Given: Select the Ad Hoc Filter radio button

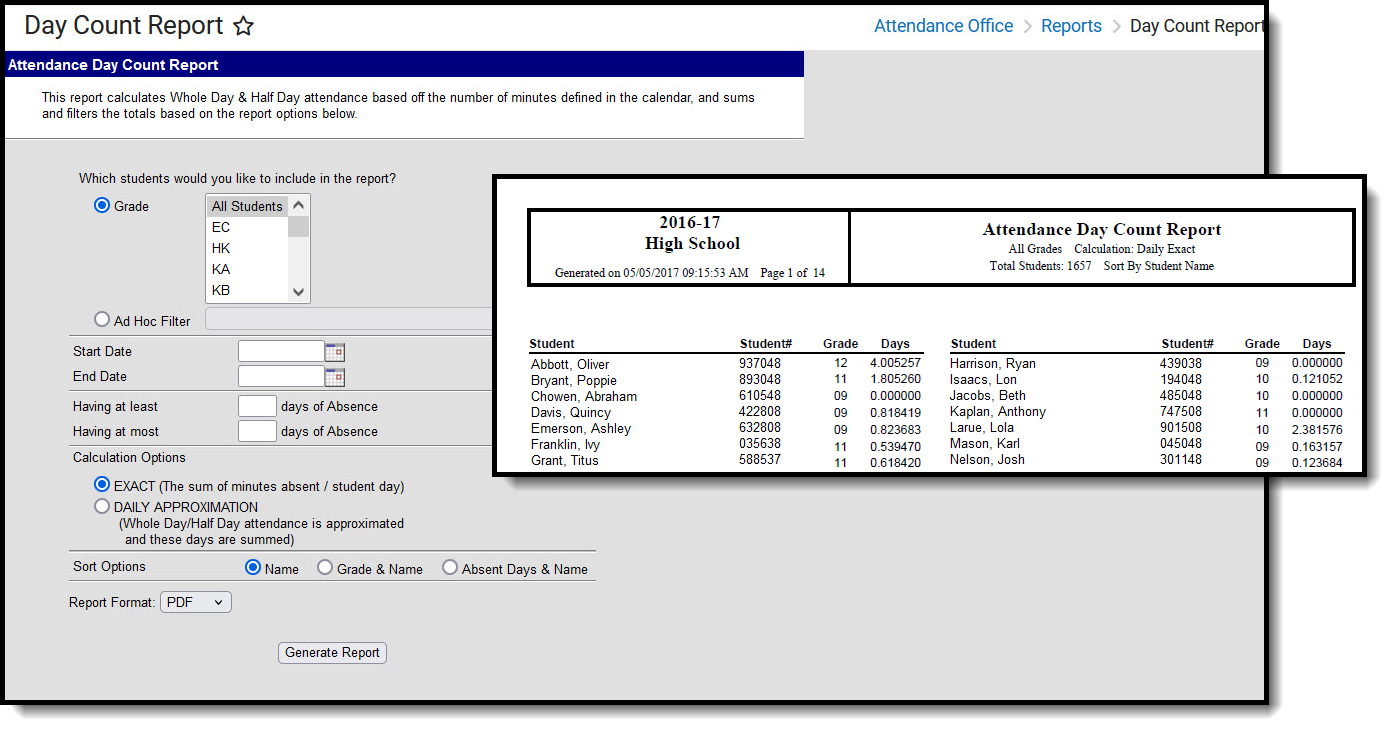Looking at the screenshot, I should pyautogui.click(x=102, y=320).
